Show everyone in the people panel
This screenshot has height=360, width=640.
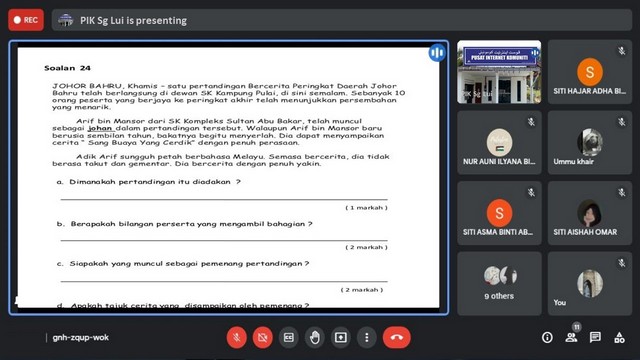point(571,338)
